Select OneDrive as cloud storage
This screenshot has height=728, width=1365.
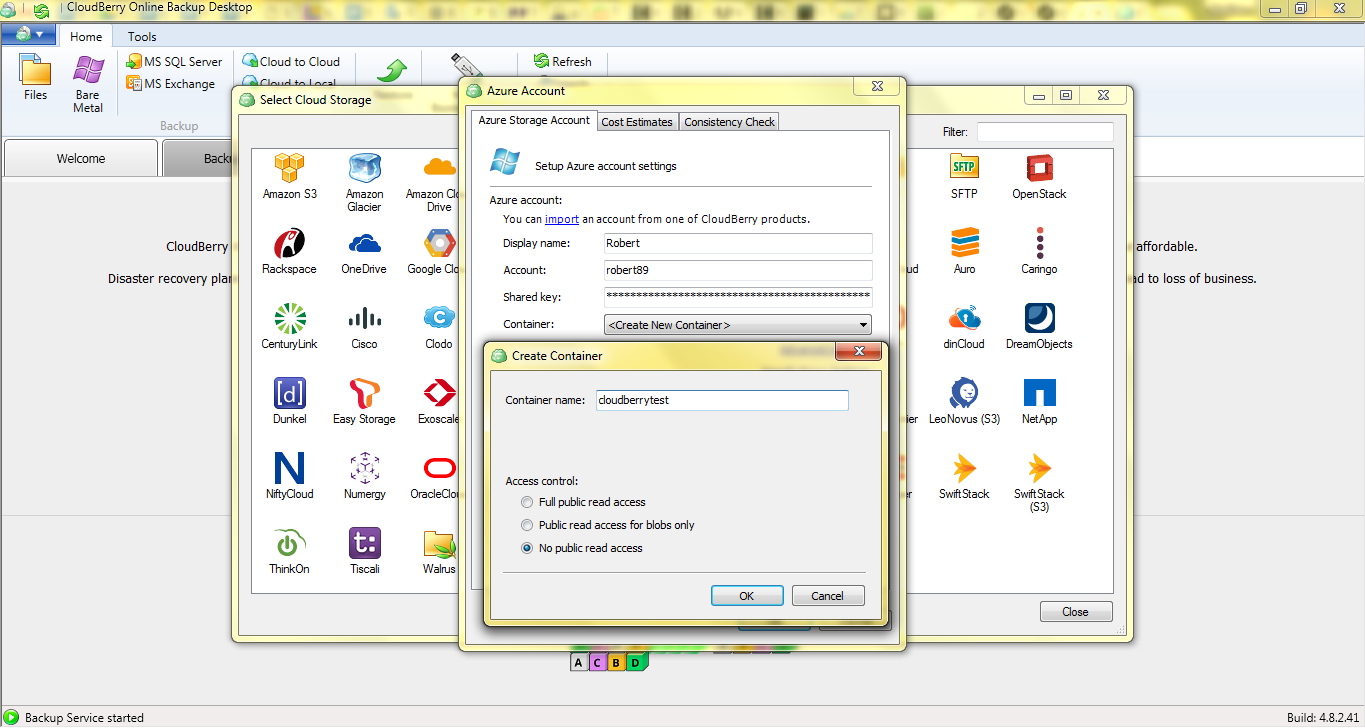click(364, 245)
